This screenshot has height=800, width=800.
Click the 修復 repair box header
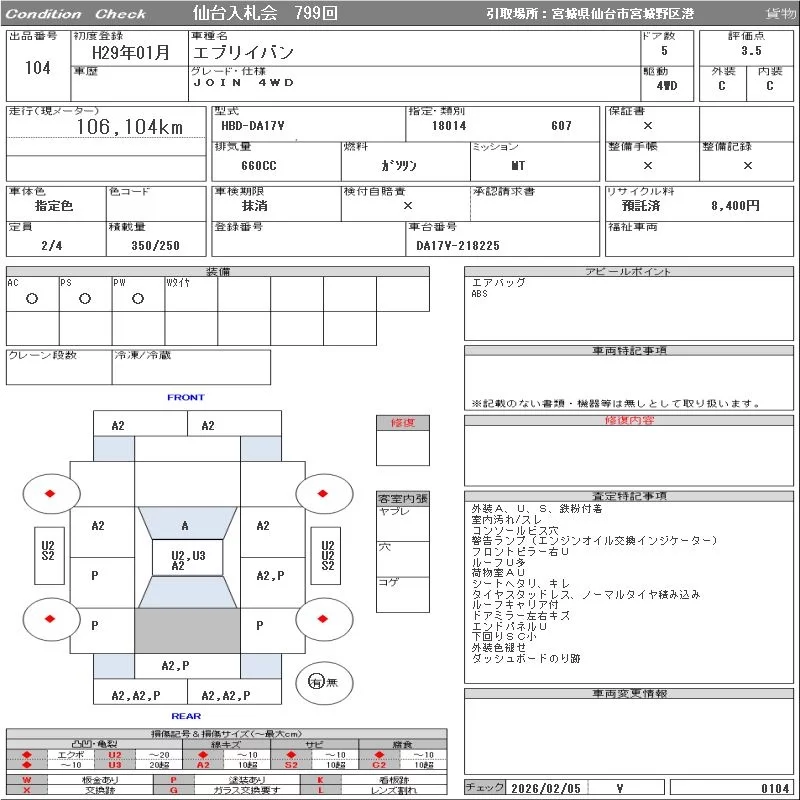click(403, 423)
